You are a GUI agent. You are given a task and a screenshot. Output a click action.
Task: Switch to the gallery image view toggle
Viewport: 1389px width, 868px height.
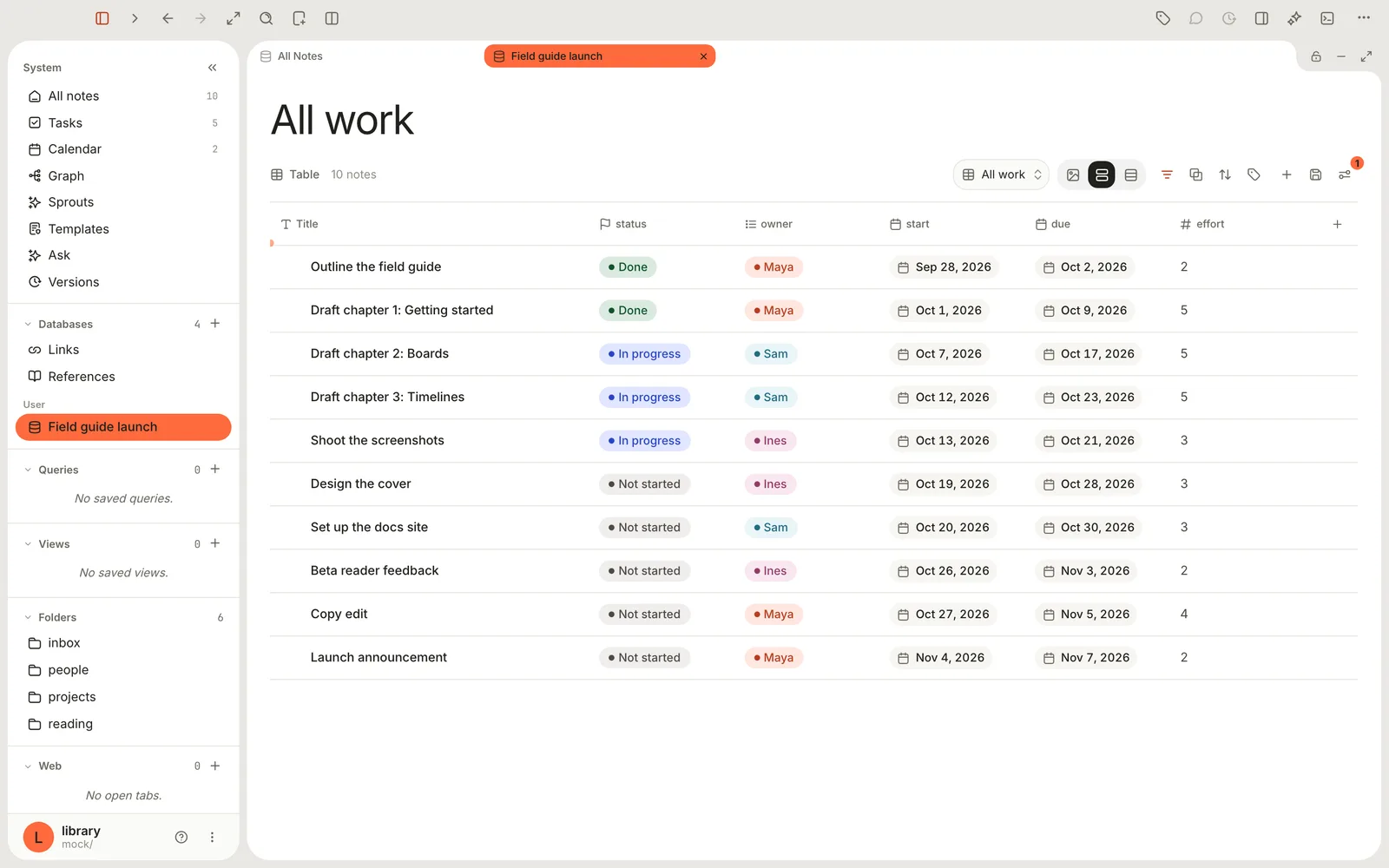(1073, 174)
